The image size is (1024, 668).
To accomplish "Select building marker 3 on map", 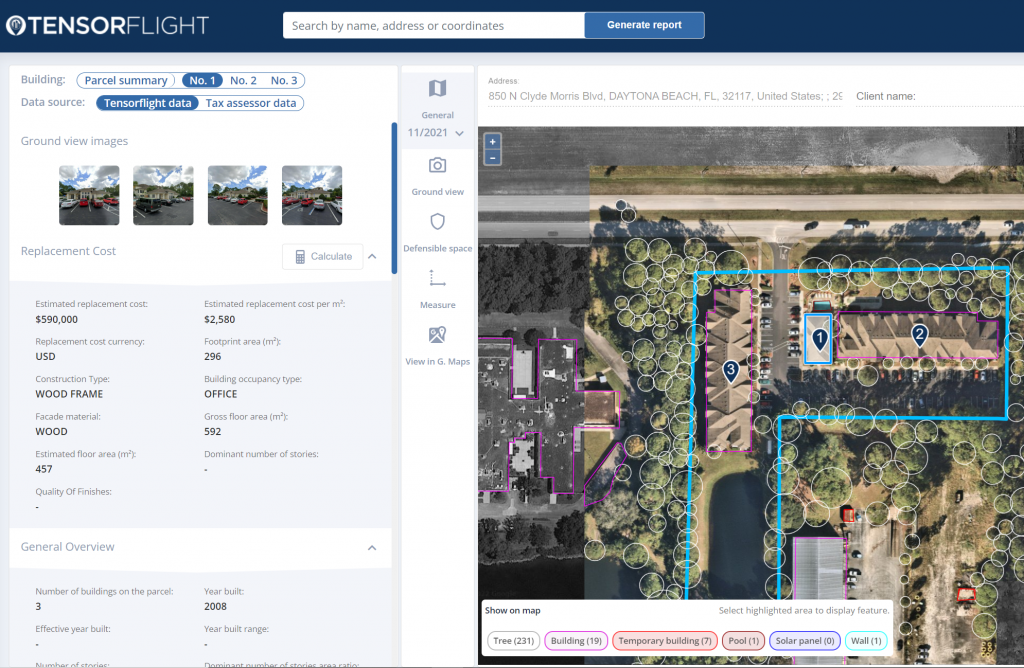I will coord(731,371).
